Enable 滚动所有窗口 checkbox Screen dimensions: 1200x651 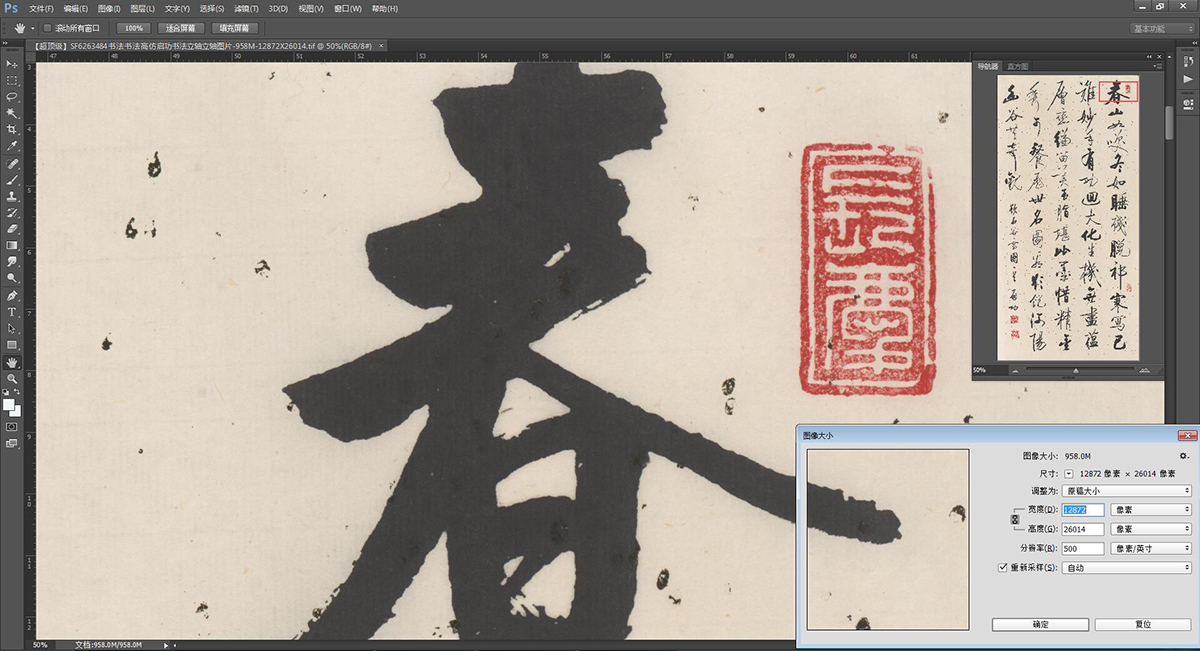tap(47, 28)
